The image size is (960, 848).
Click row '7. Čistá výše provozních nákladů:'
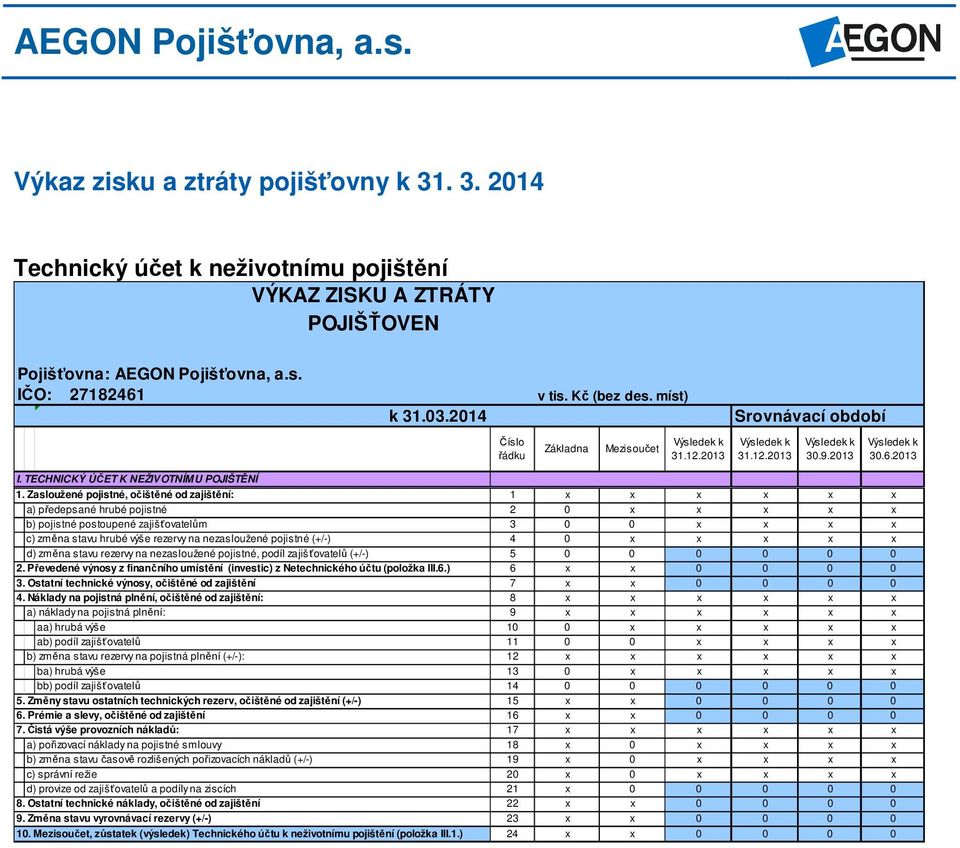click(x=469, y=730)
